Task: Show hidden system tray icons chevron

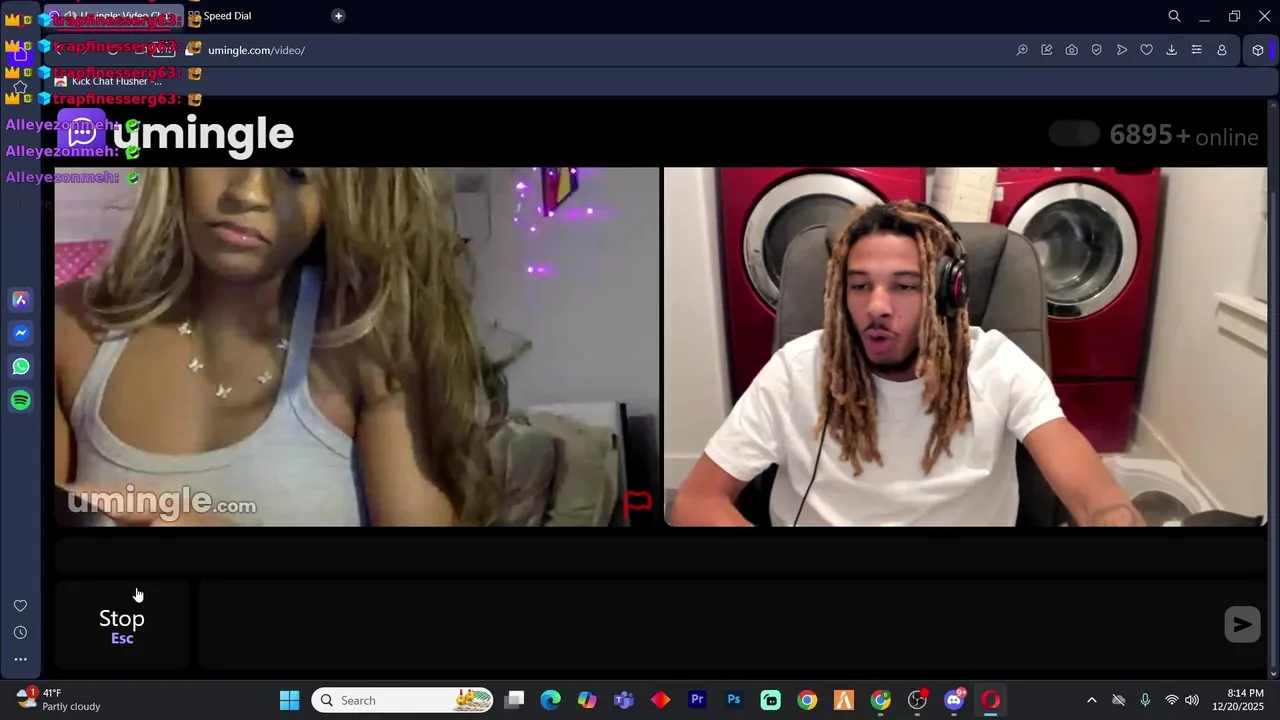Action: 1091,700
